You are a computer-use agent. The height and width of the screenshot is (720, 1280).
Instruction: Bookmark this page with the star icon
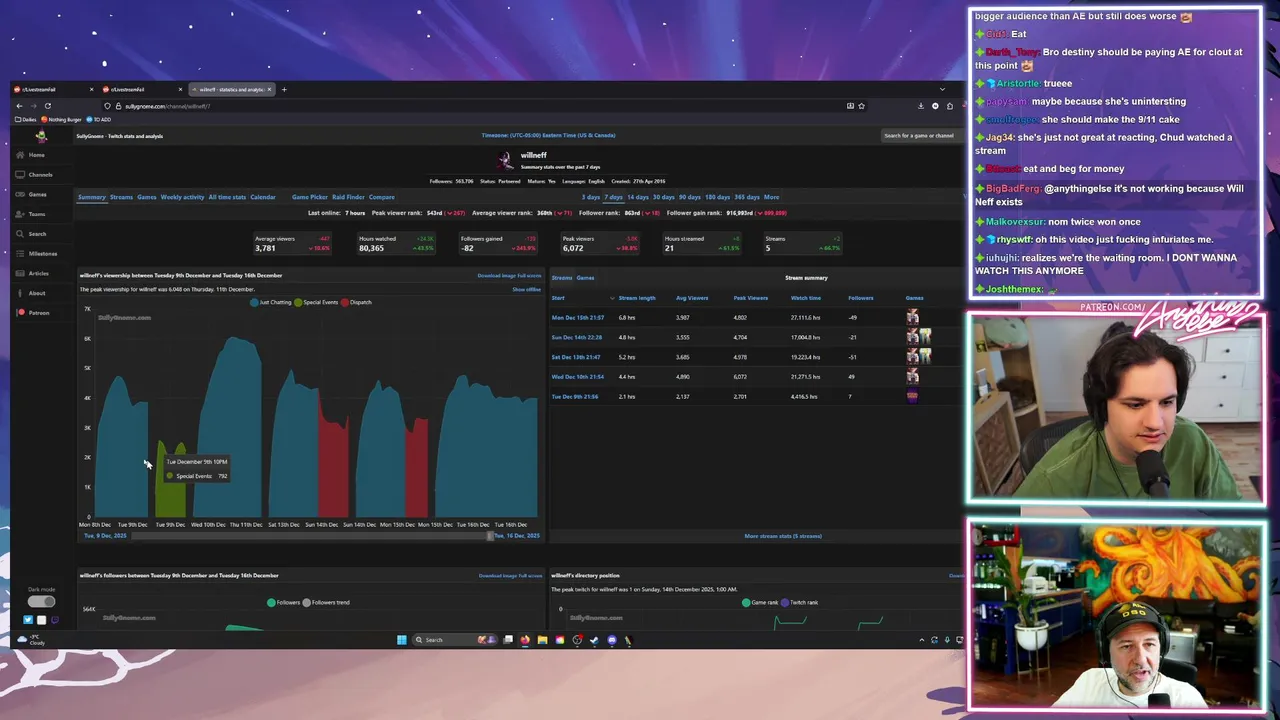(861, 106)
